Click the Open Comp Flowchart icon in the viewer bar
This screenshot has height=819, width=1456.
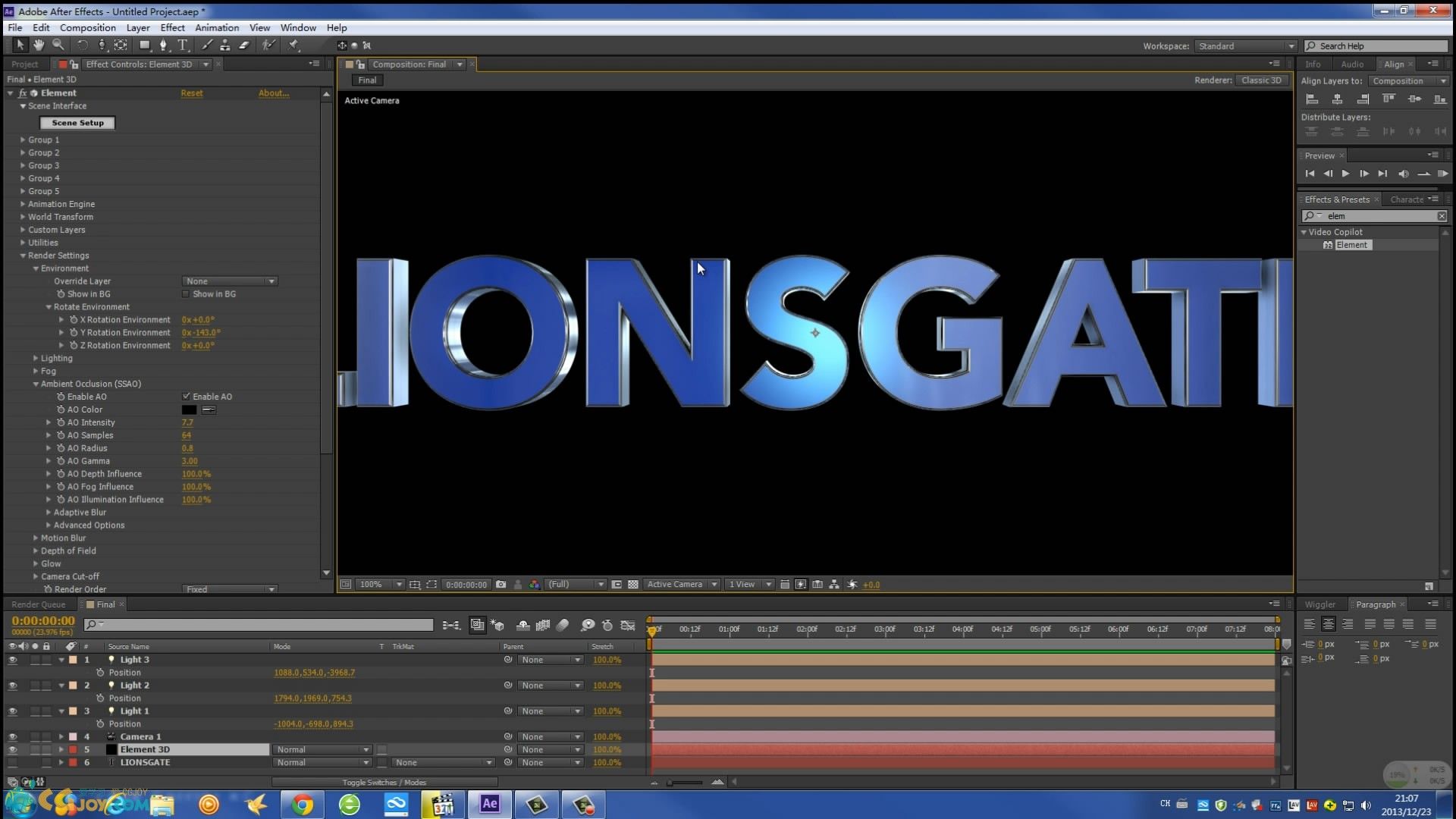[834, 585]
